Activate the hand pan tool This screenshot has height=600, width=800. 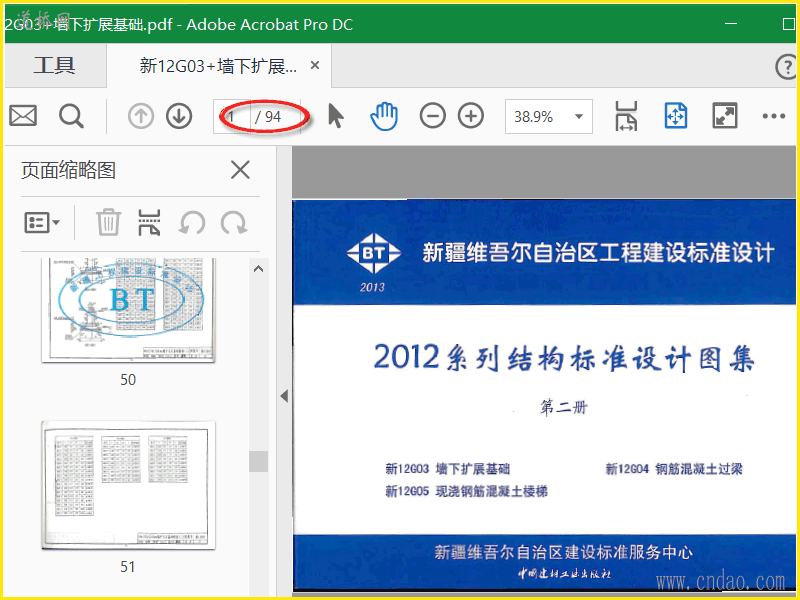pyautogui.click(x=384, y=116)
